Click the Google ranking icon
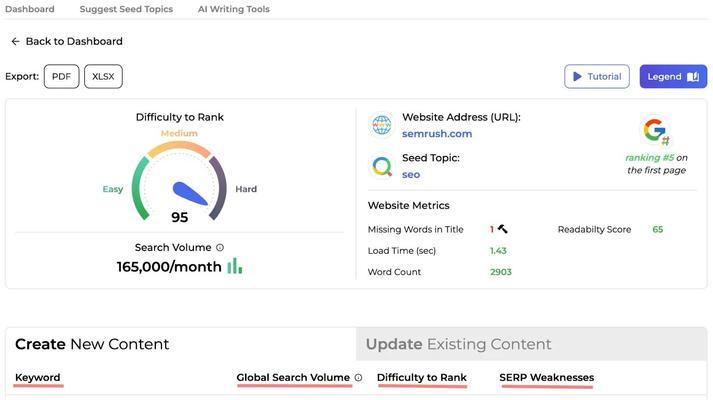The image size is (713, 400). (x=656, y=132)
